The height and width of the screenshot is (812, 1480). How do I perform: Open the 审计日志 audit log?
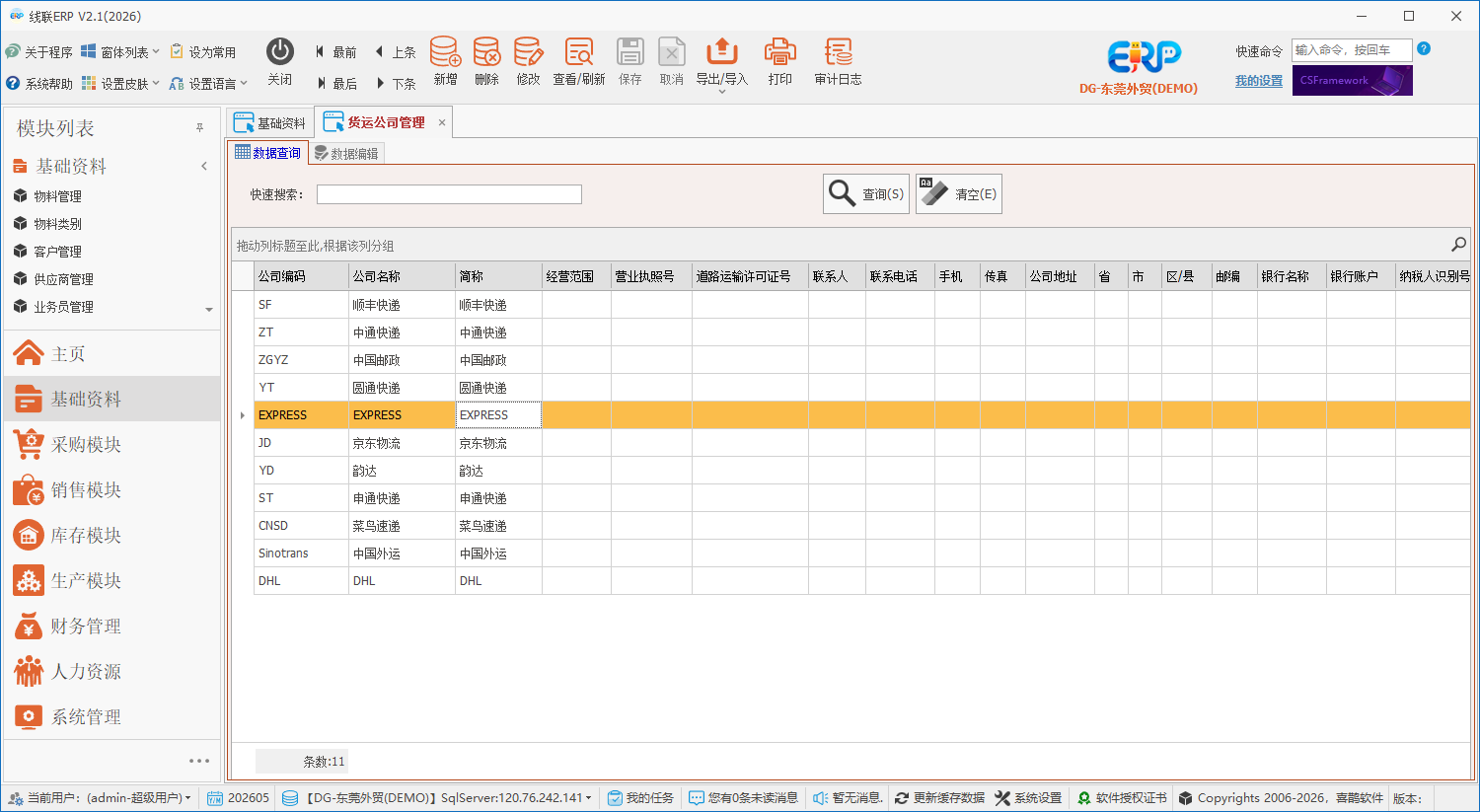click(x=838, y=62)
